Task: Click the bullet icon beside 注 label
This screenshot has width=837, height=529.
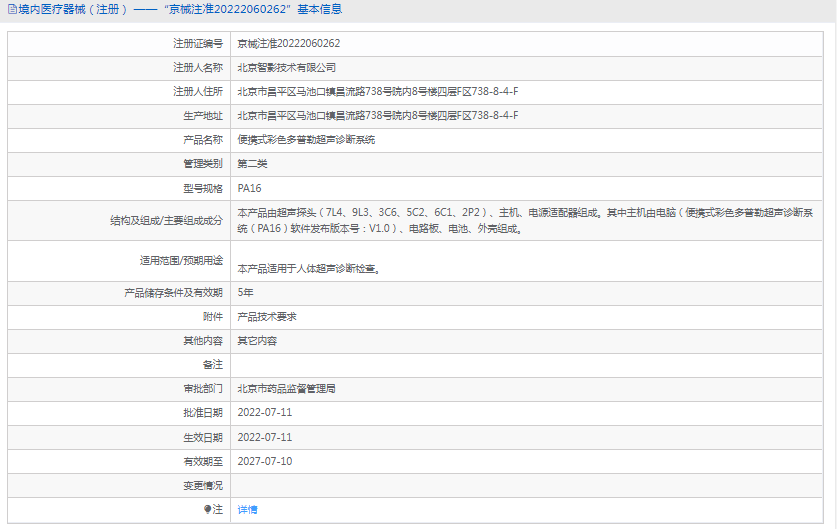Action: [x=207, y=509]
